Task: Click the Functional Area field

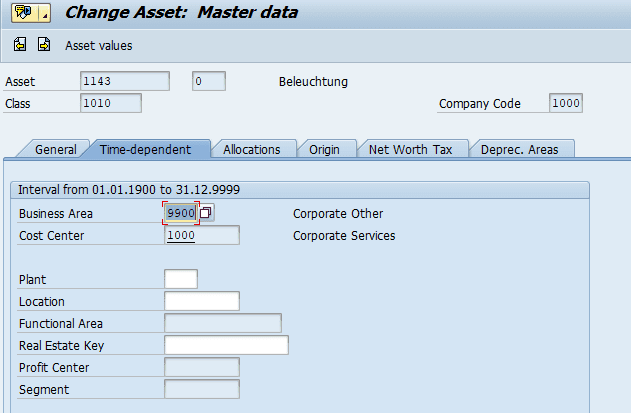Action: 222,323
